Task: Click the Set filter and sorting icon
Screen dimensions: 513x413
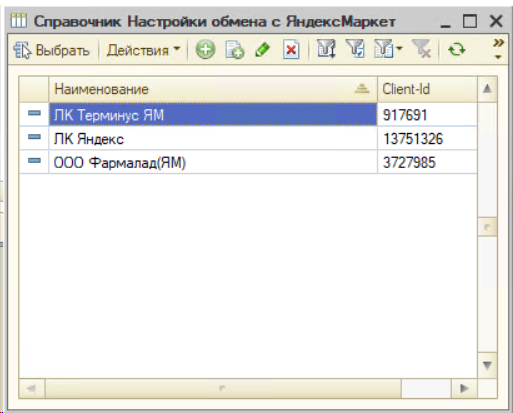Action: (x=326, y=49)
